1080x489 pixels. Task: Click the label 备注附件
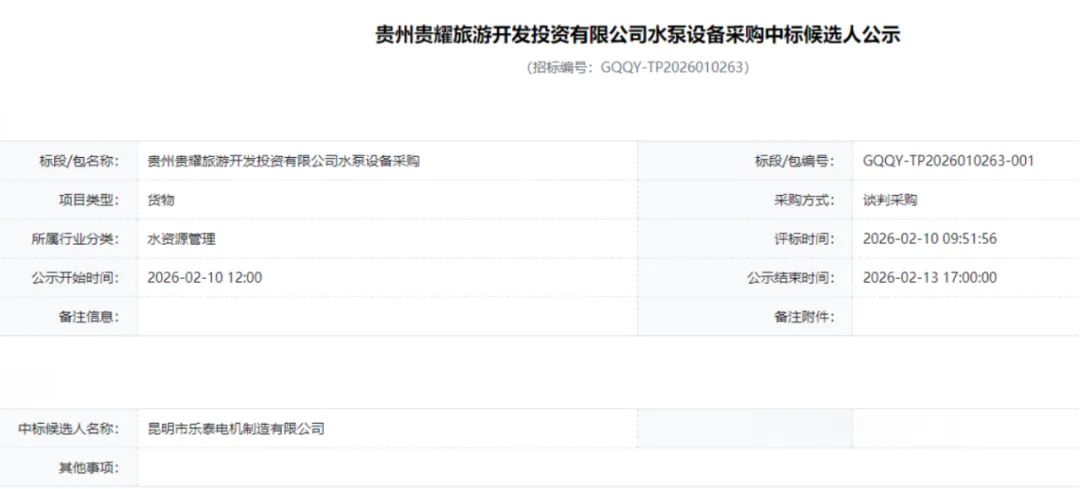pos(804,317)
